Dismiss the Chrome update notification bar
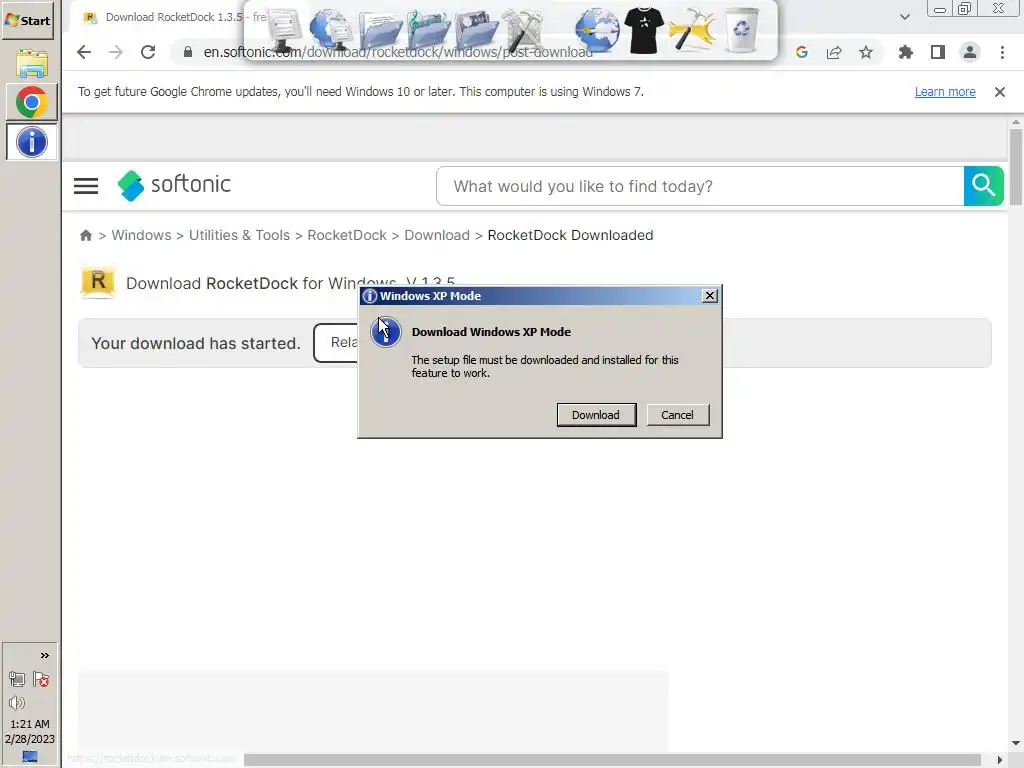 coord(1000,92)
